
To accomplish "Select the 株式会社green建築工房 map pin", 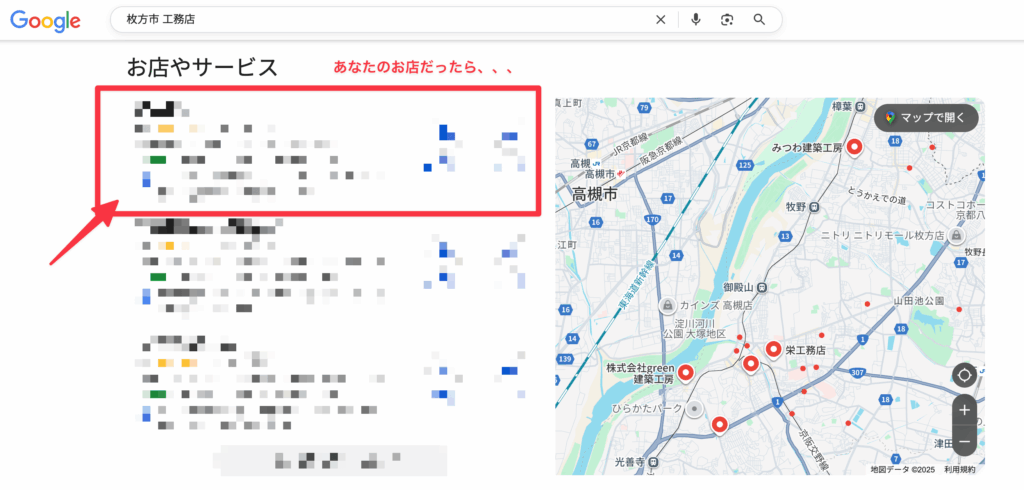I will tap(686, 374).
